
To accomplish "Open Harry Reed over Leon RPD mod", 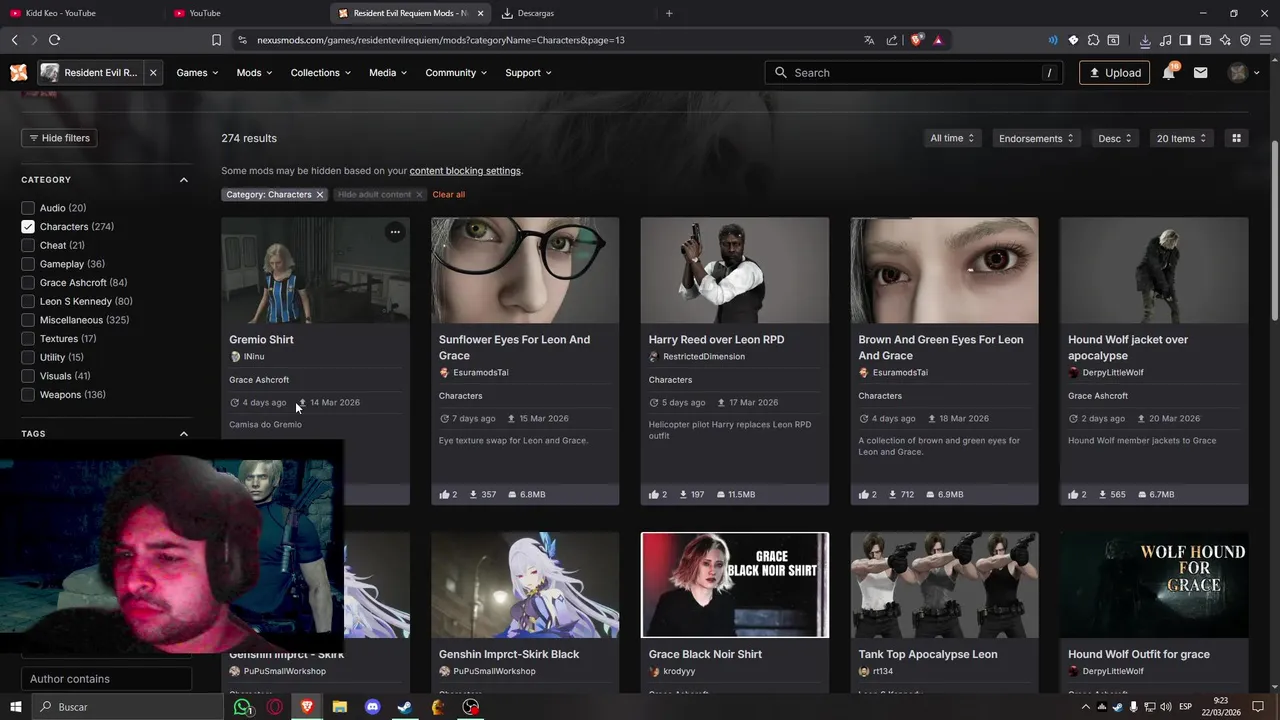I will (716, 340).
